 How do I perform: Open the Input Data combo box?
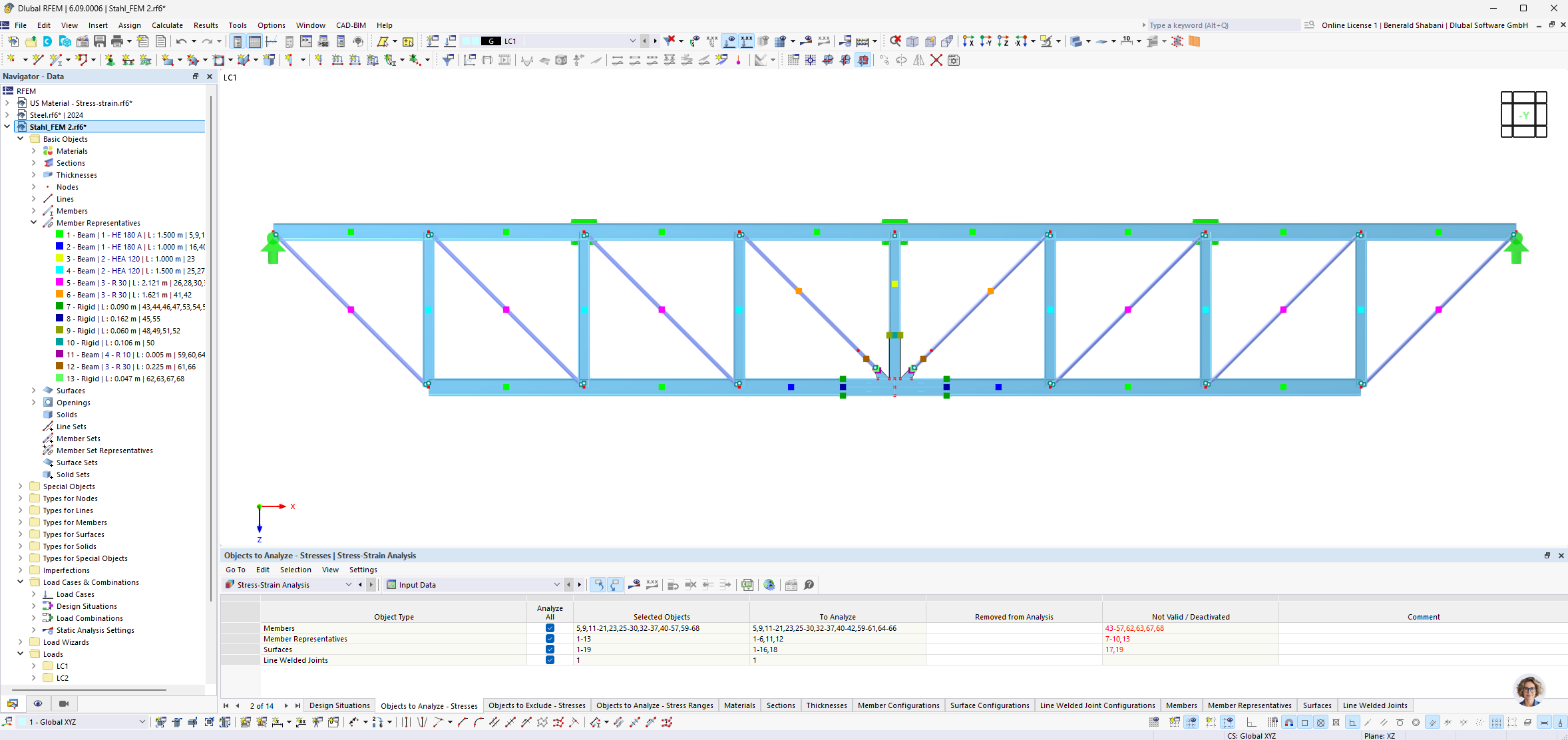(556, 585)
